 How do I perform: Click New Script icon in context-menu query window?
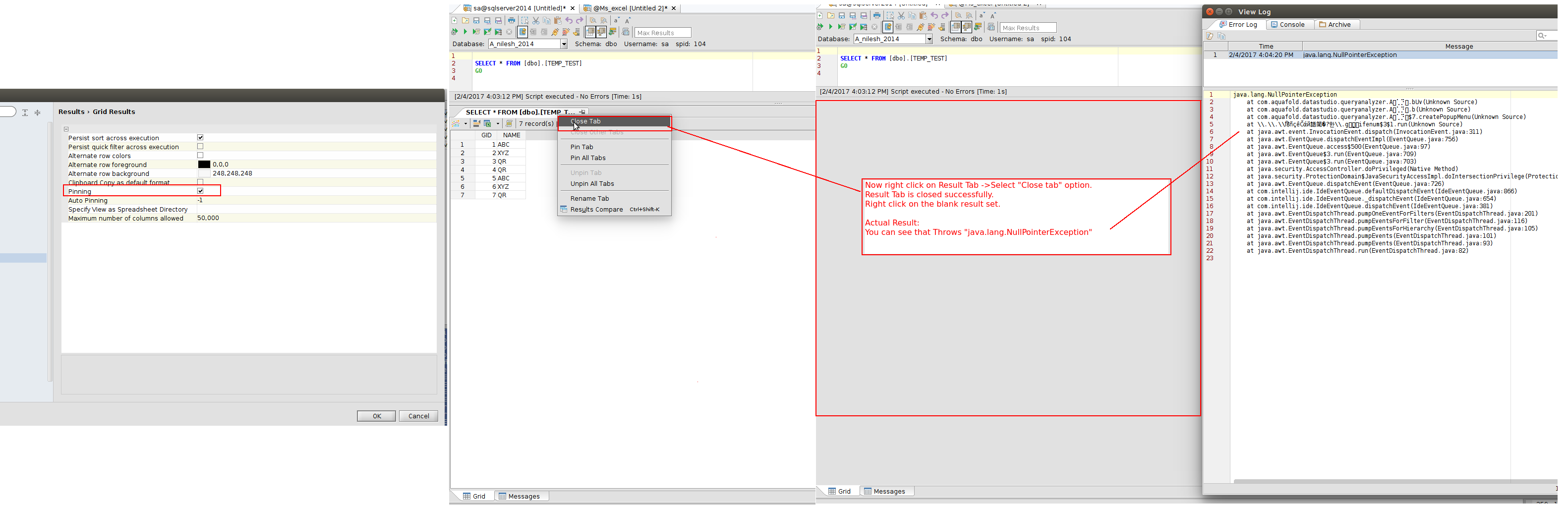(x=455, y=21)
